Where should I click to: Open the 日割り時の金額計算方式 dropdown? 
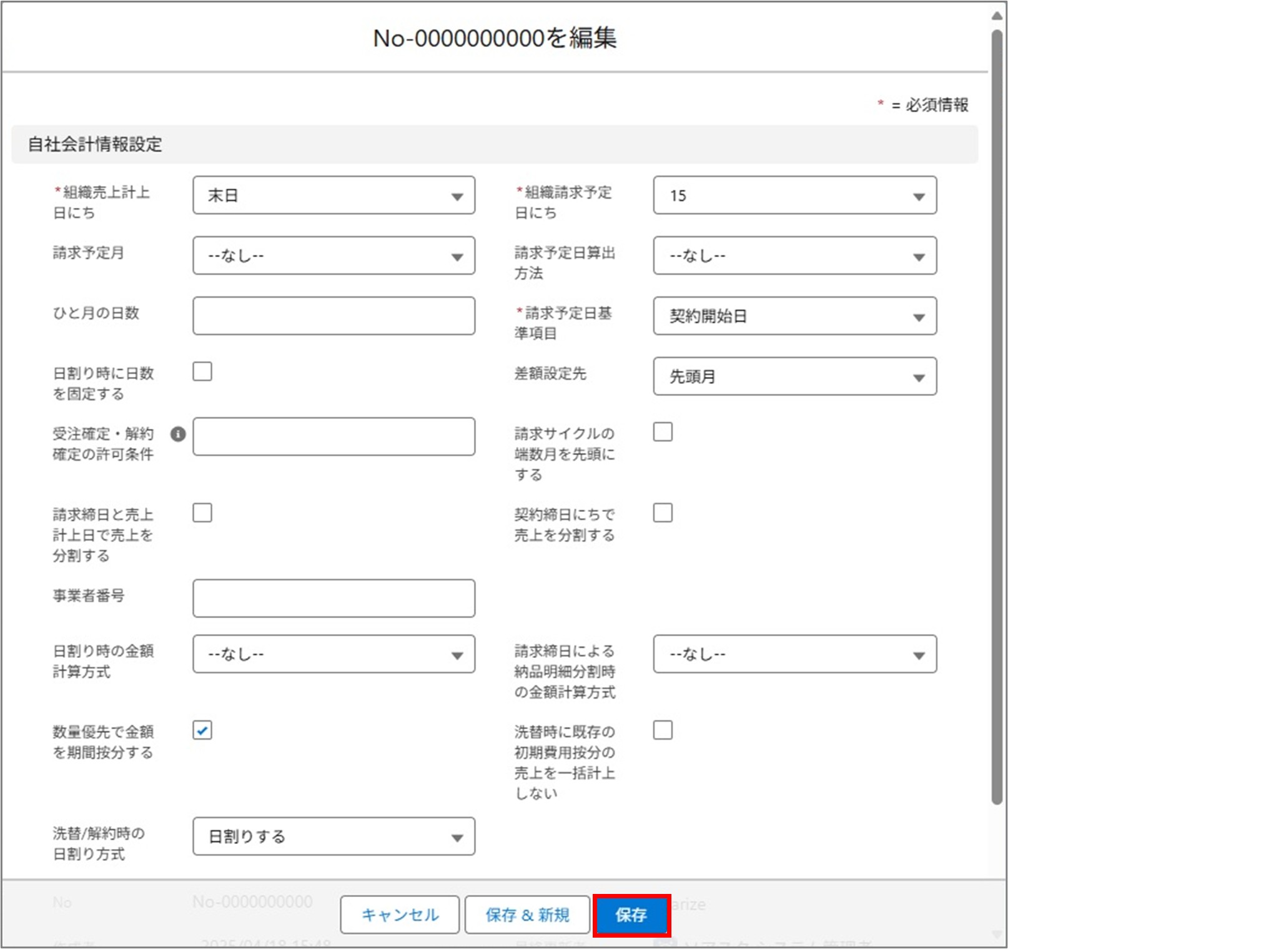[334, 654]
